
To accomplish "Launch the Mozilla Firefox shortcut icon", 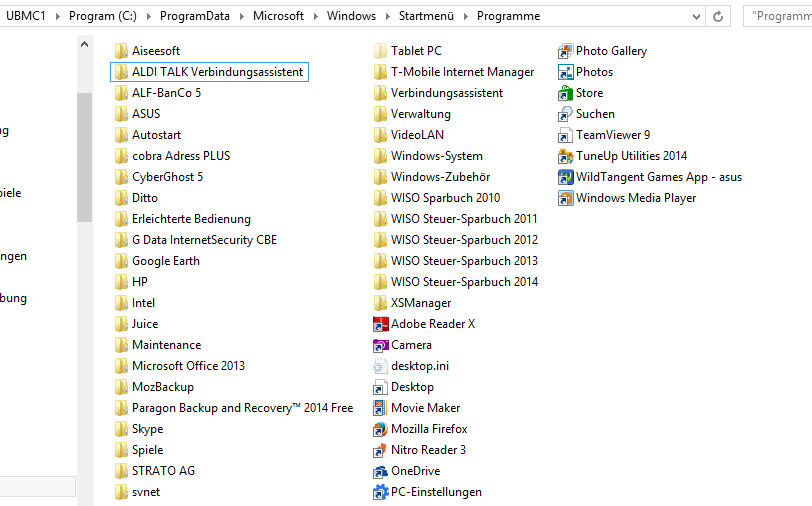I will [x=381, y=429].
